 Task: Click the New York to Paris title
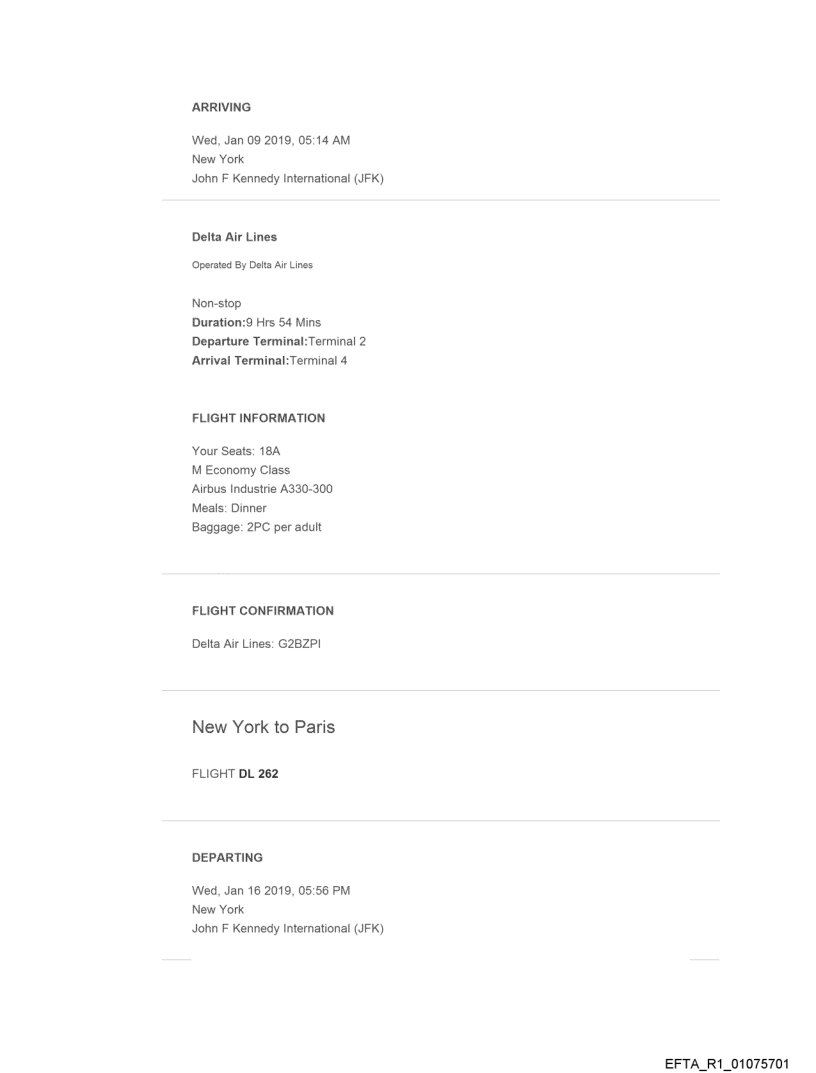coord(263,727)
